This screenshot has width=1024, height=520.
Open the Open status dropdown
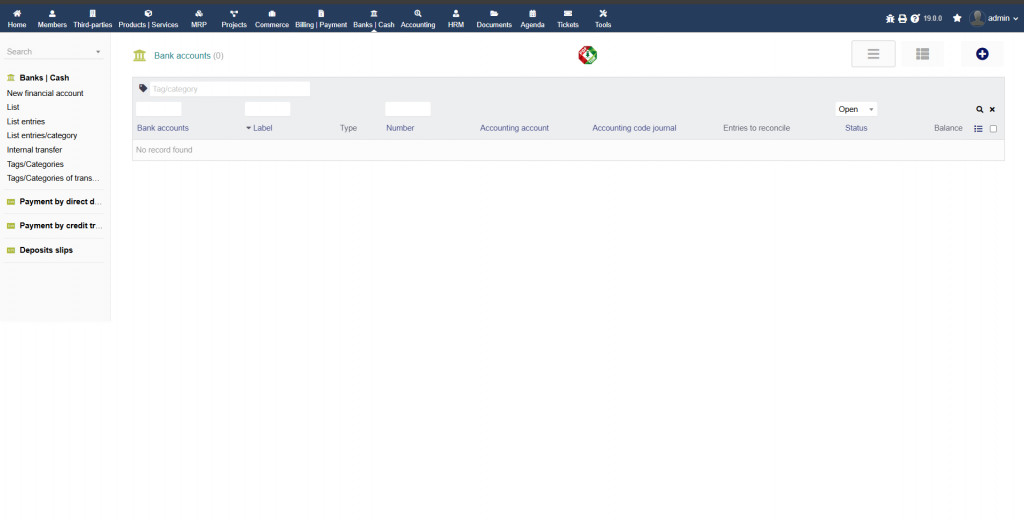856,109
